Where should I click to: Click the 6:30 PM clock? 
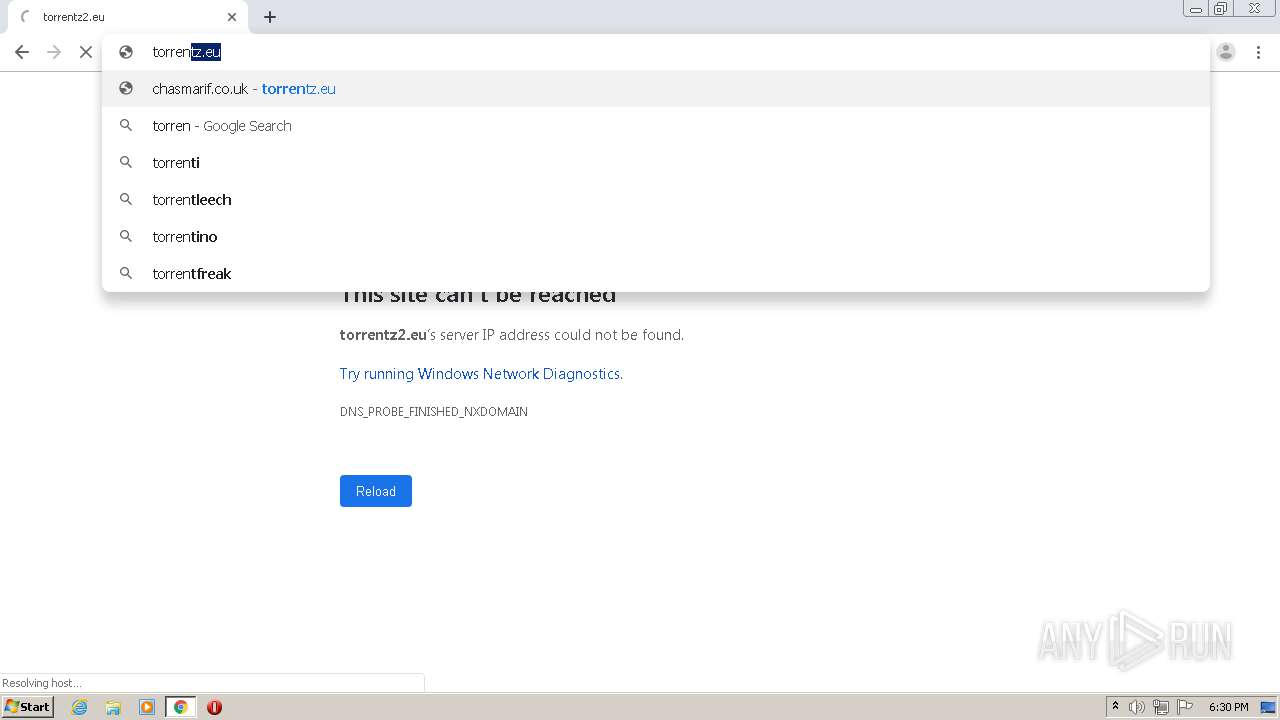click(x=1229, y=707)
